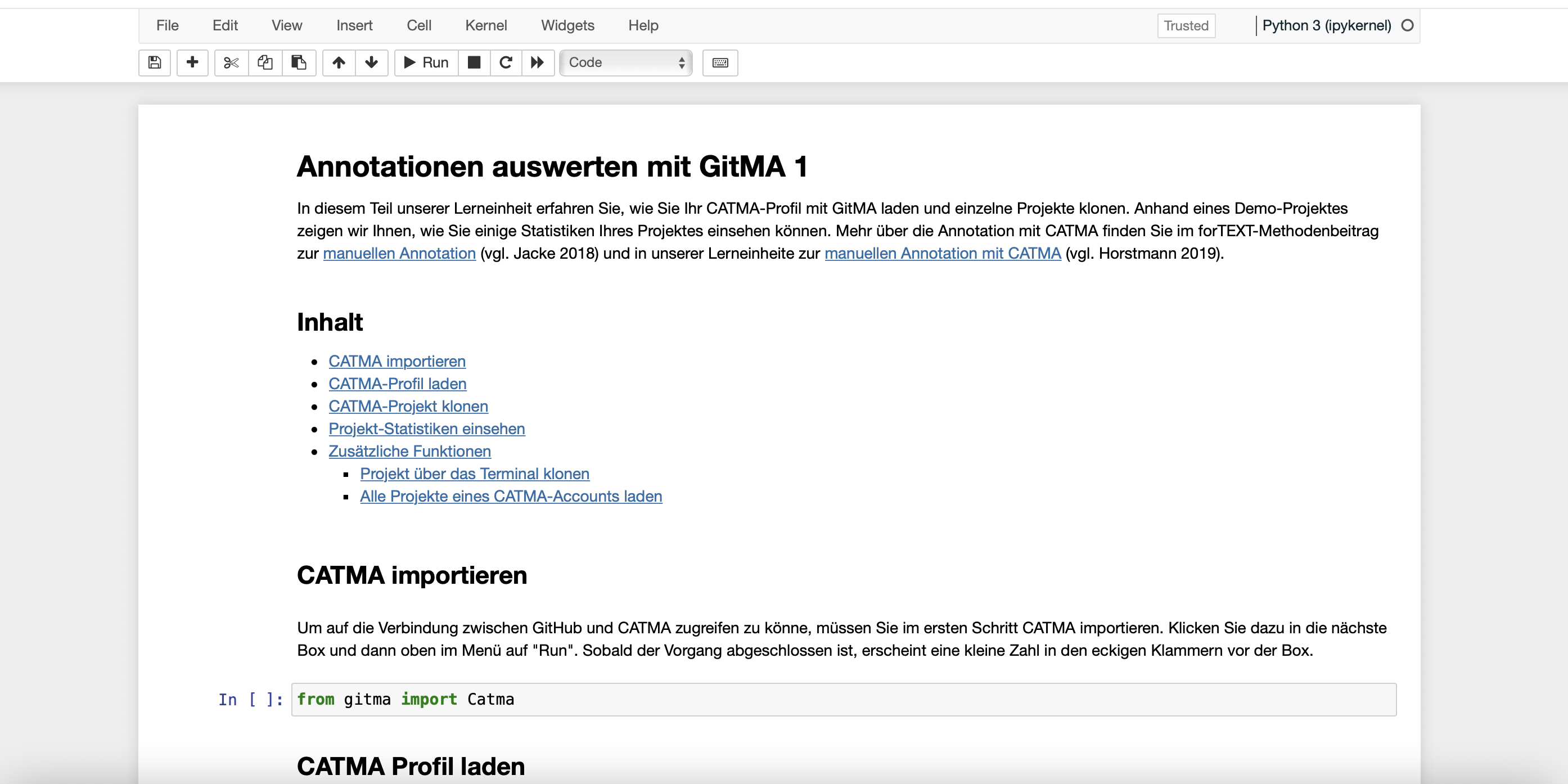The width and height of the screenshot is (1568, 784).
Task: Click the kernel idle indicator circle
Action: point(1407,25)
